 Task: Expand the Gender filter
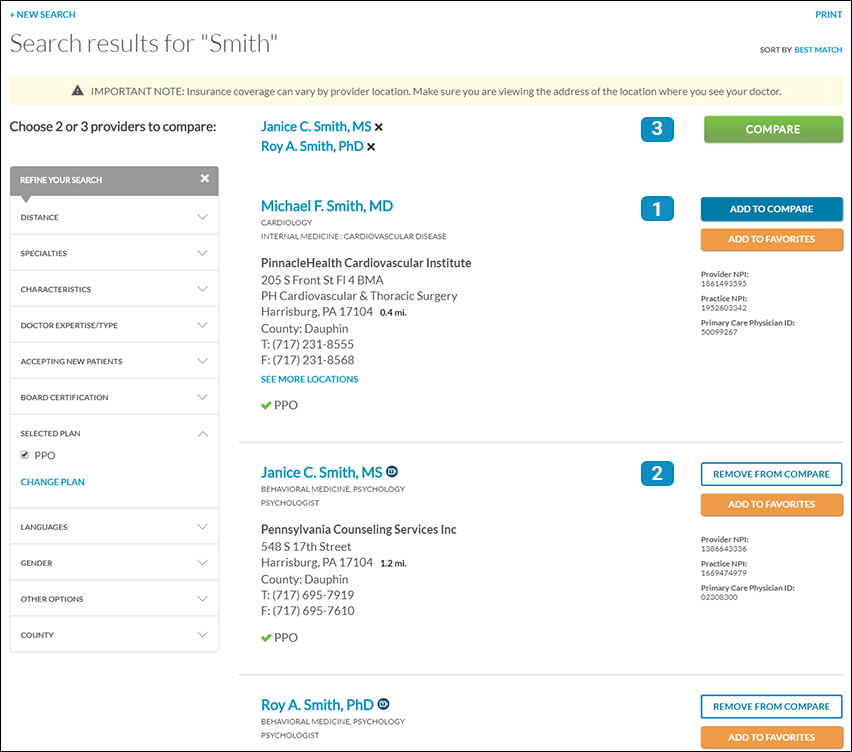click(202, 563)
